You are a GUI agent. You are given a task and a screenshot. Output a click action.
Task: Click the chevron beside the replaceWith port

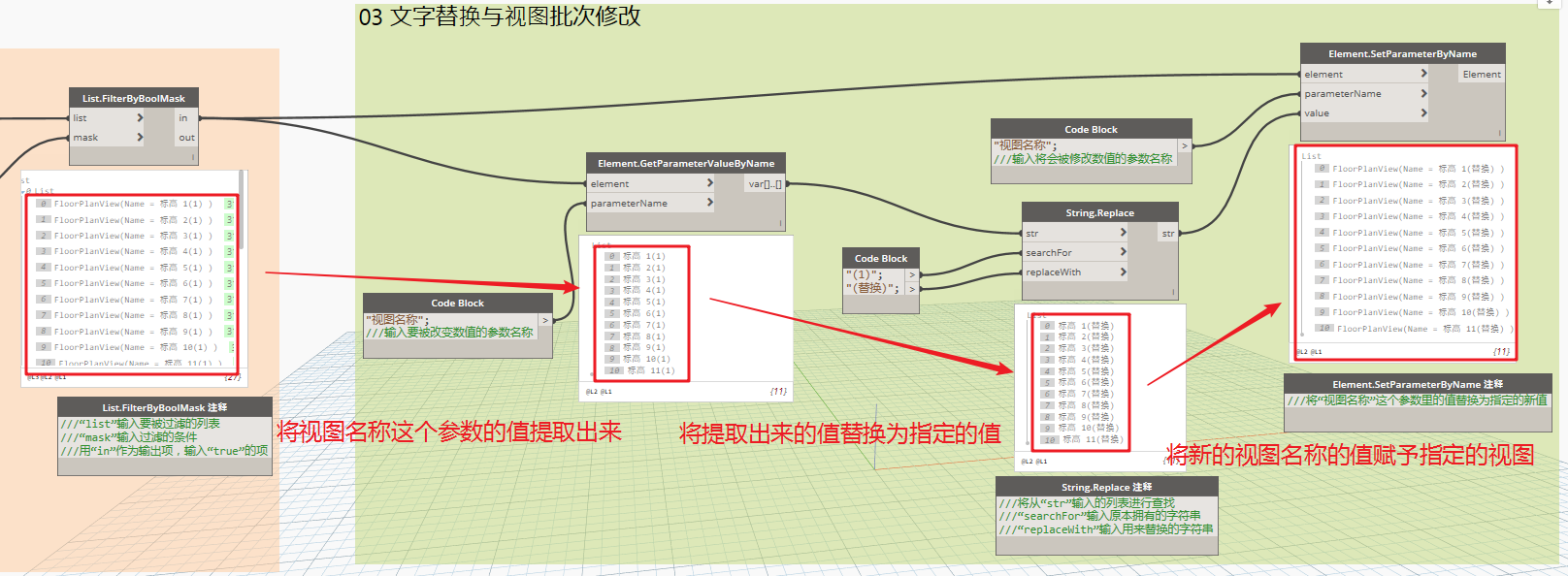click(1123, 272)
